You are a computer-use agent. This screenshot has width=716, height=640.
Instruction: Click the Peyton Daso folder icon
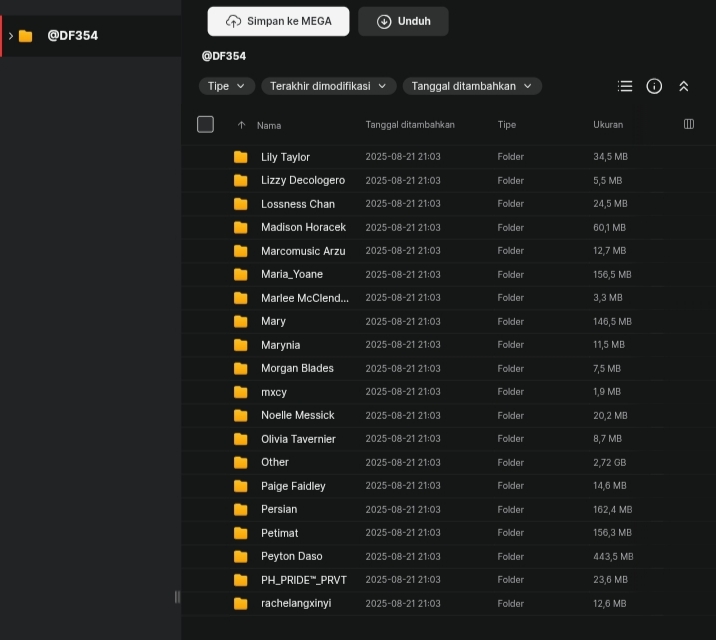[x=241, y=556]
